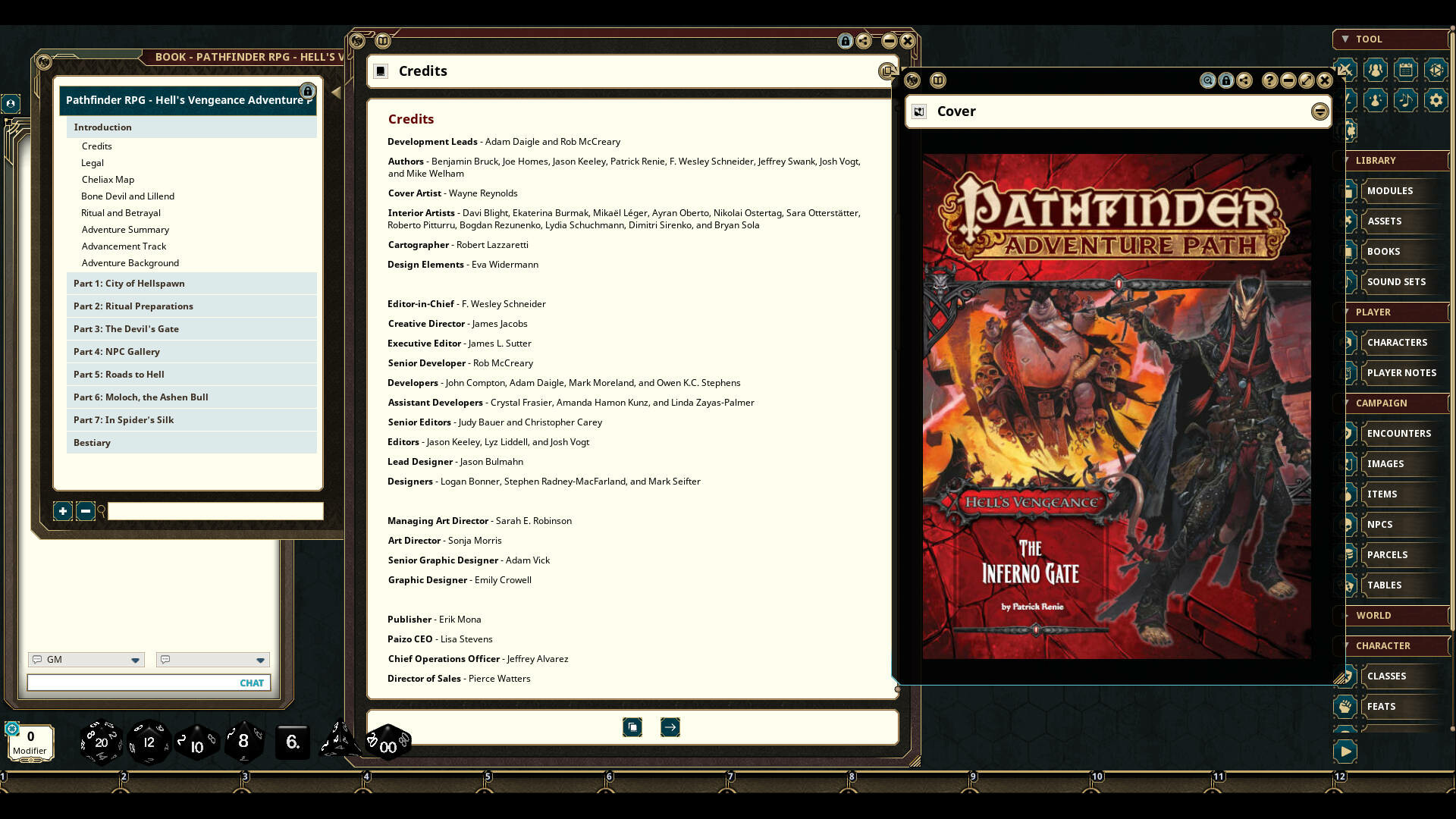Screen dimensions: 1456x819
Task: Open the sound/music tool
Action: (1405, 99)
